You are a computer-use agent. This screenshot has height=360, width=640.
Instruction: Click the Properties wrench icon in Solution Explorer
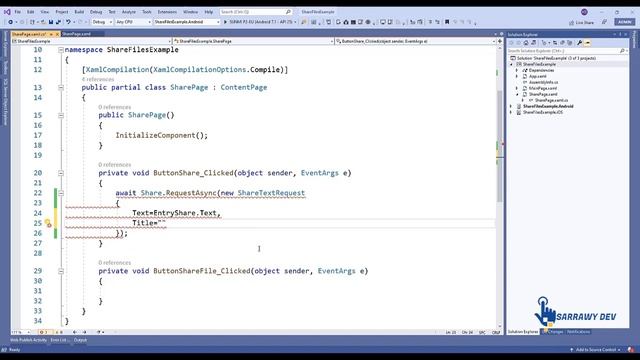(579, 42)
